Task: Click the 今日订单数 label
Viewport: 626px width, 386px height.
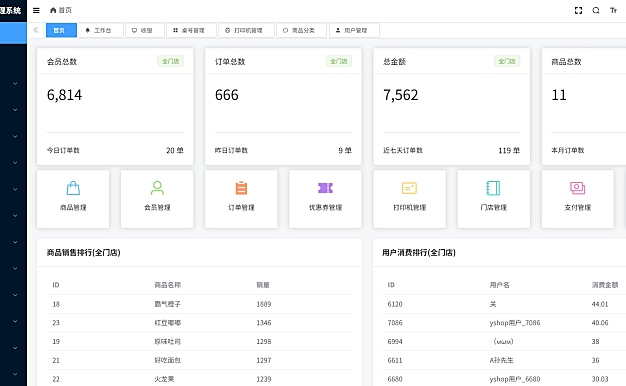Action: (x=63, y=150)
